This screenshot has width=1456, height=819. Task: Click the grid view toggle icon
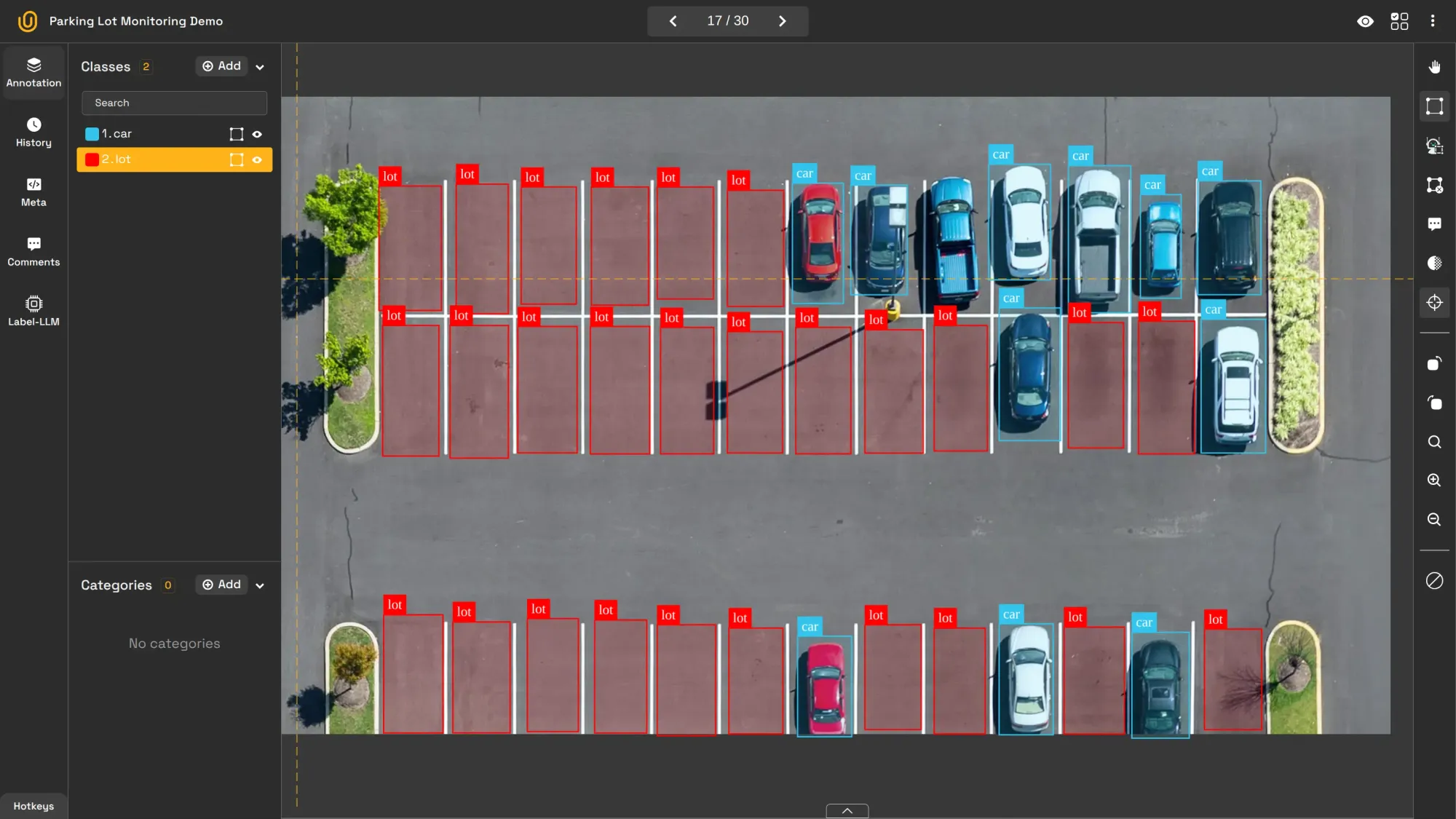tap(1399, 20)
